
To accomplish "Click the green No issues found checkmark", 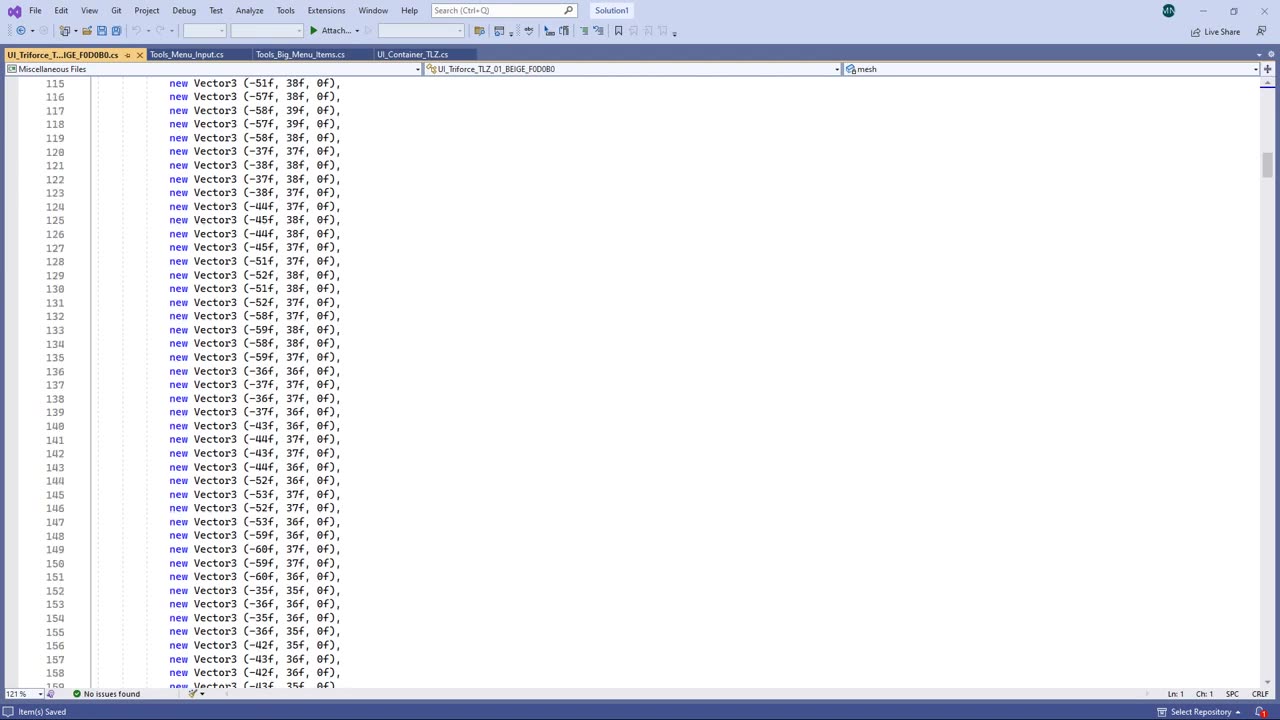I will pos(77,694).
